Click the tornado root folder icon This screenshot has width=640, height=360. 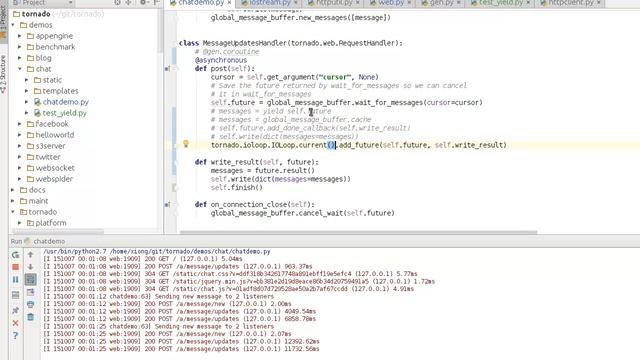tap(16, 14)
